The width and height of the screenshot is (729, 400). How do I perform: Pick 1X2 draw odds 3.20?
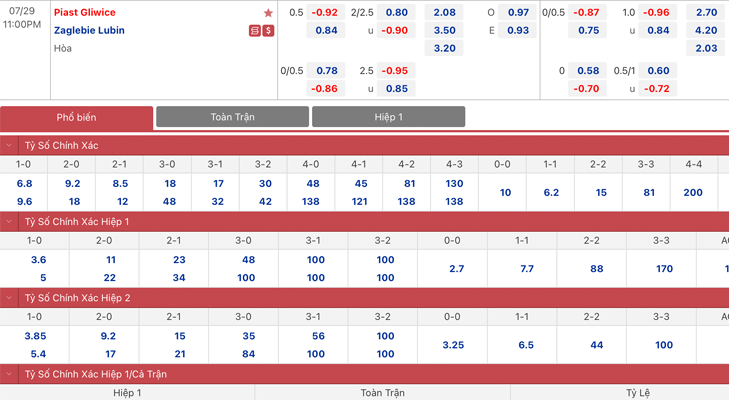coord(444,48)
